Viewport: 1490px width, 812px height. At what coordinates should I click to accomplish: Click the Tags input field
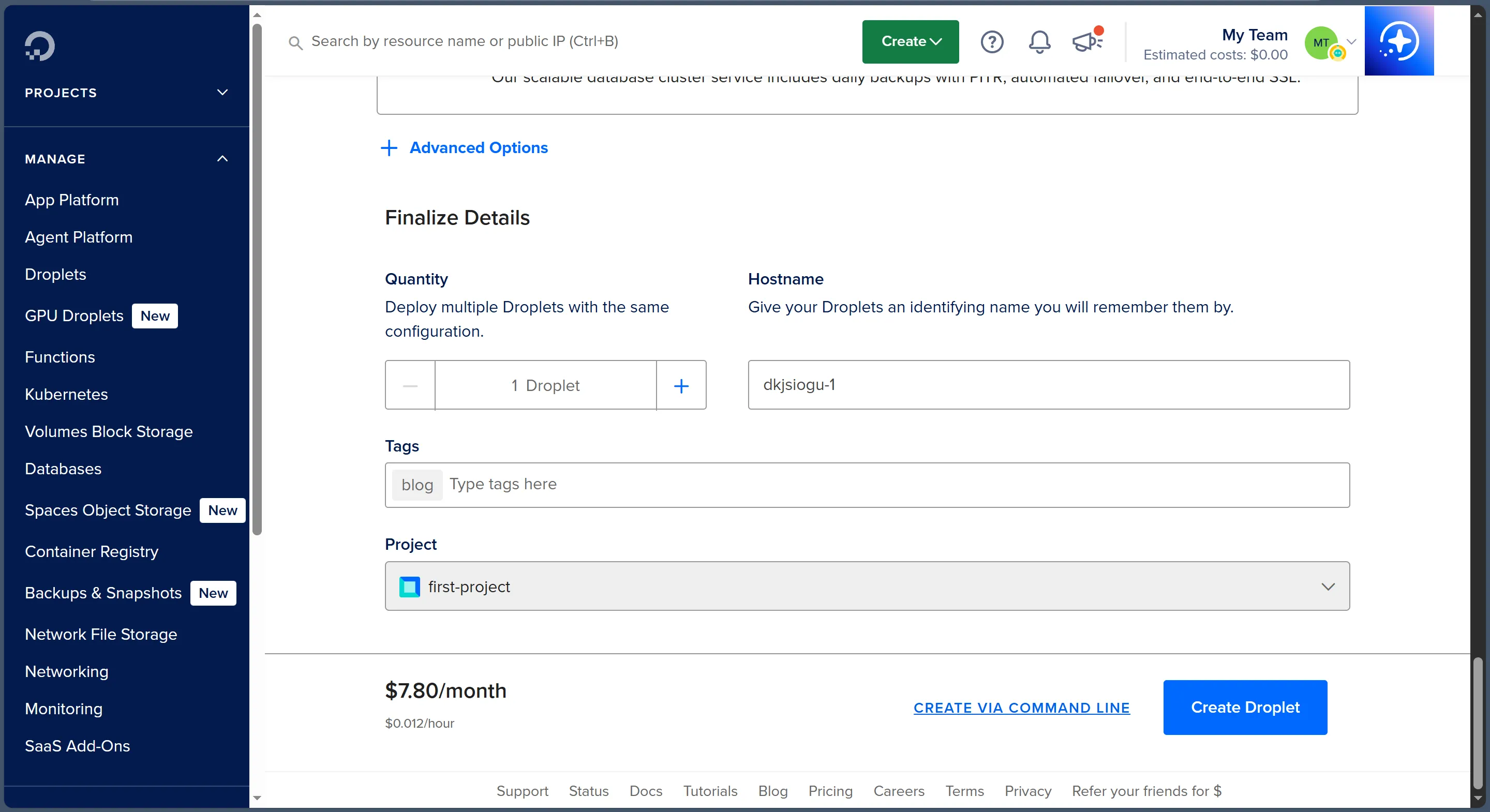(867, 485)
